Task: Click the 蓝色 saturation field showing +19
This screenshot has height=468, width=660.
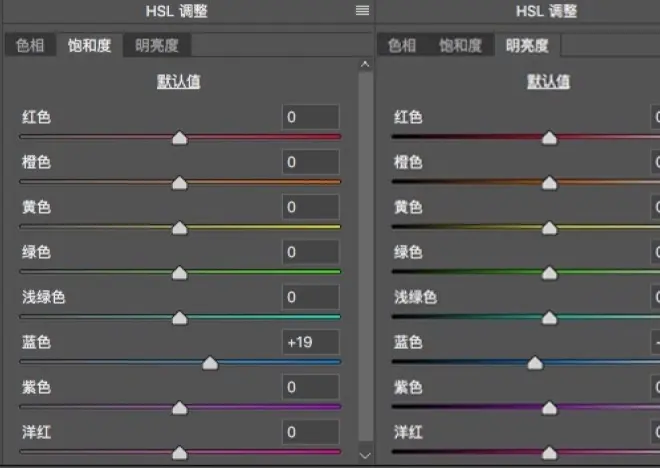Action: coord(311,342)
